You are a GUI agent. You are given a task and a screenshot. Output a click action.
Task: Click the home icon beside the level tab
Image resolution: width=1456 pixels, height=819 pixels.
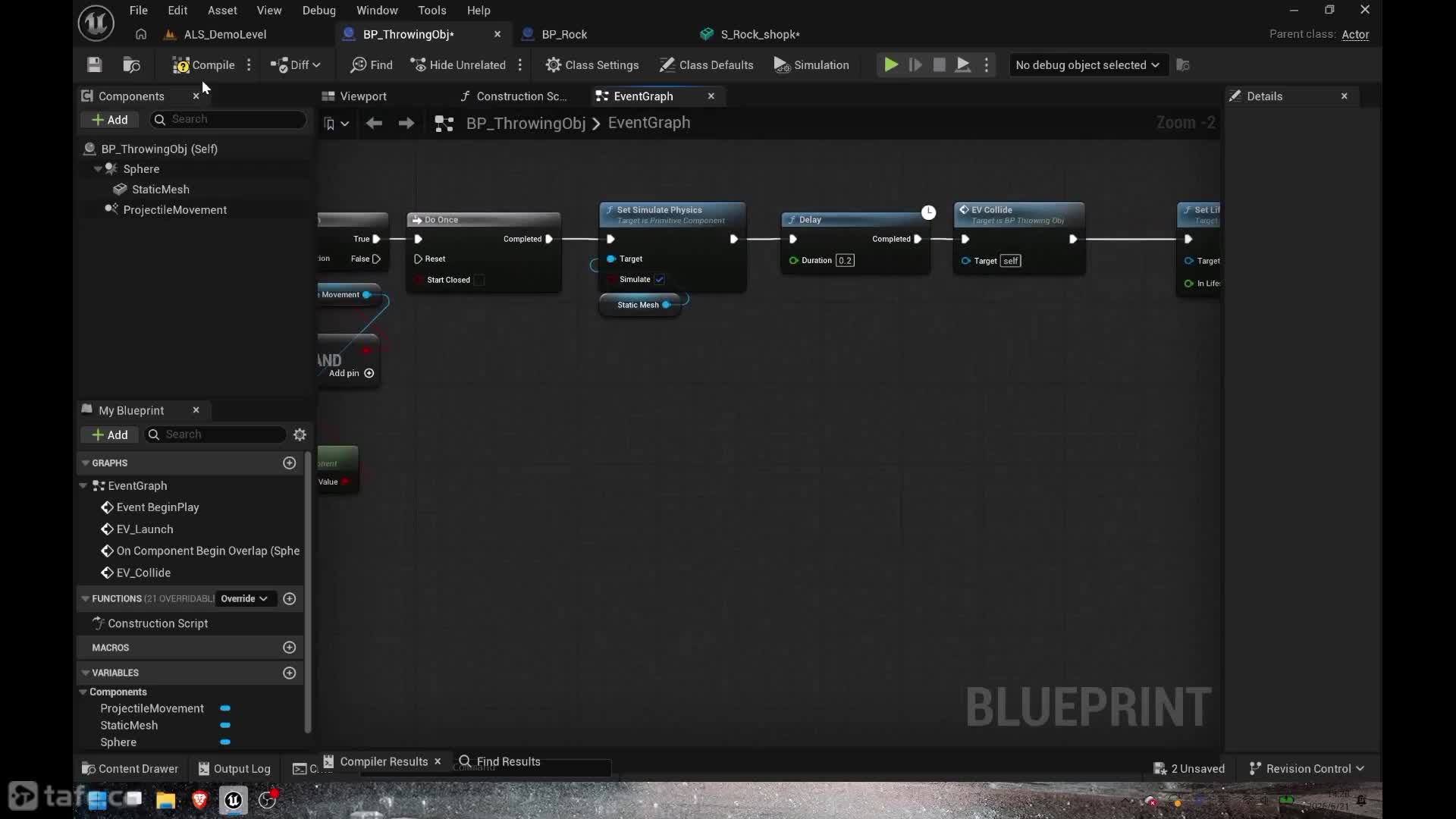click(x=141, y=34)
